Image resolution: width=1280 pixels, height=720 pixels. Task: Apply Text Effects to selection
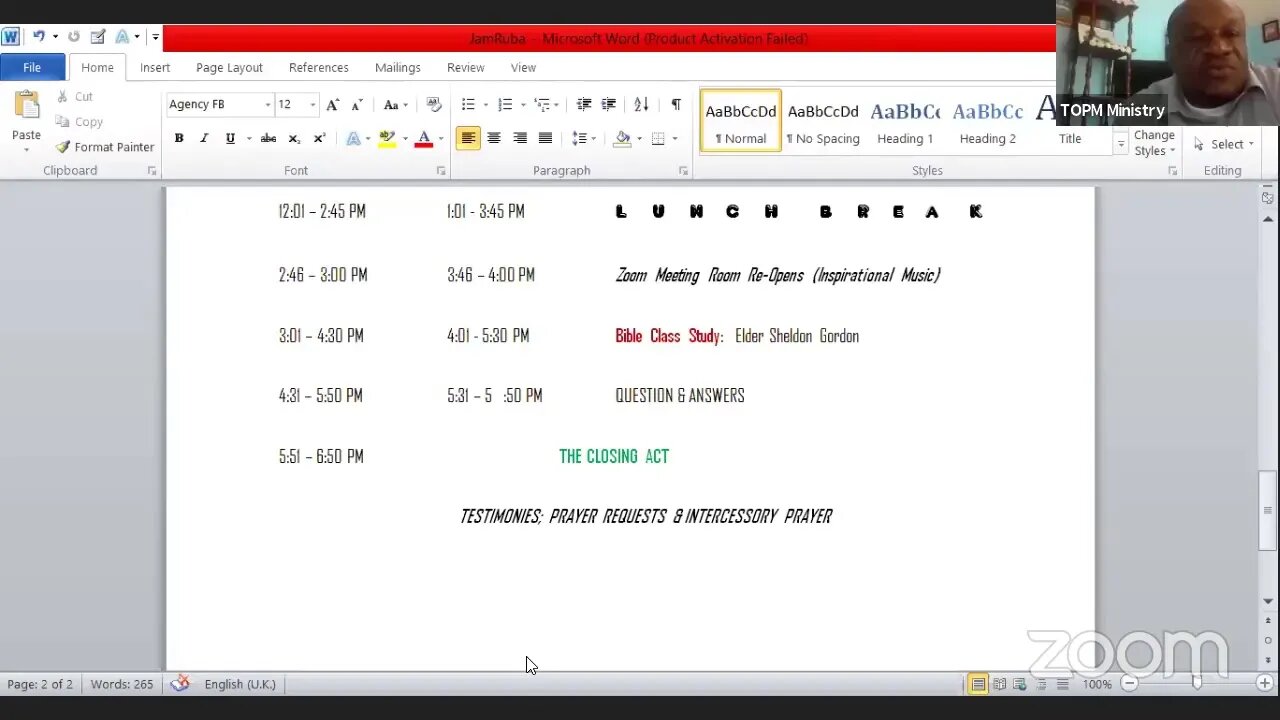click(x=353, y=139)
